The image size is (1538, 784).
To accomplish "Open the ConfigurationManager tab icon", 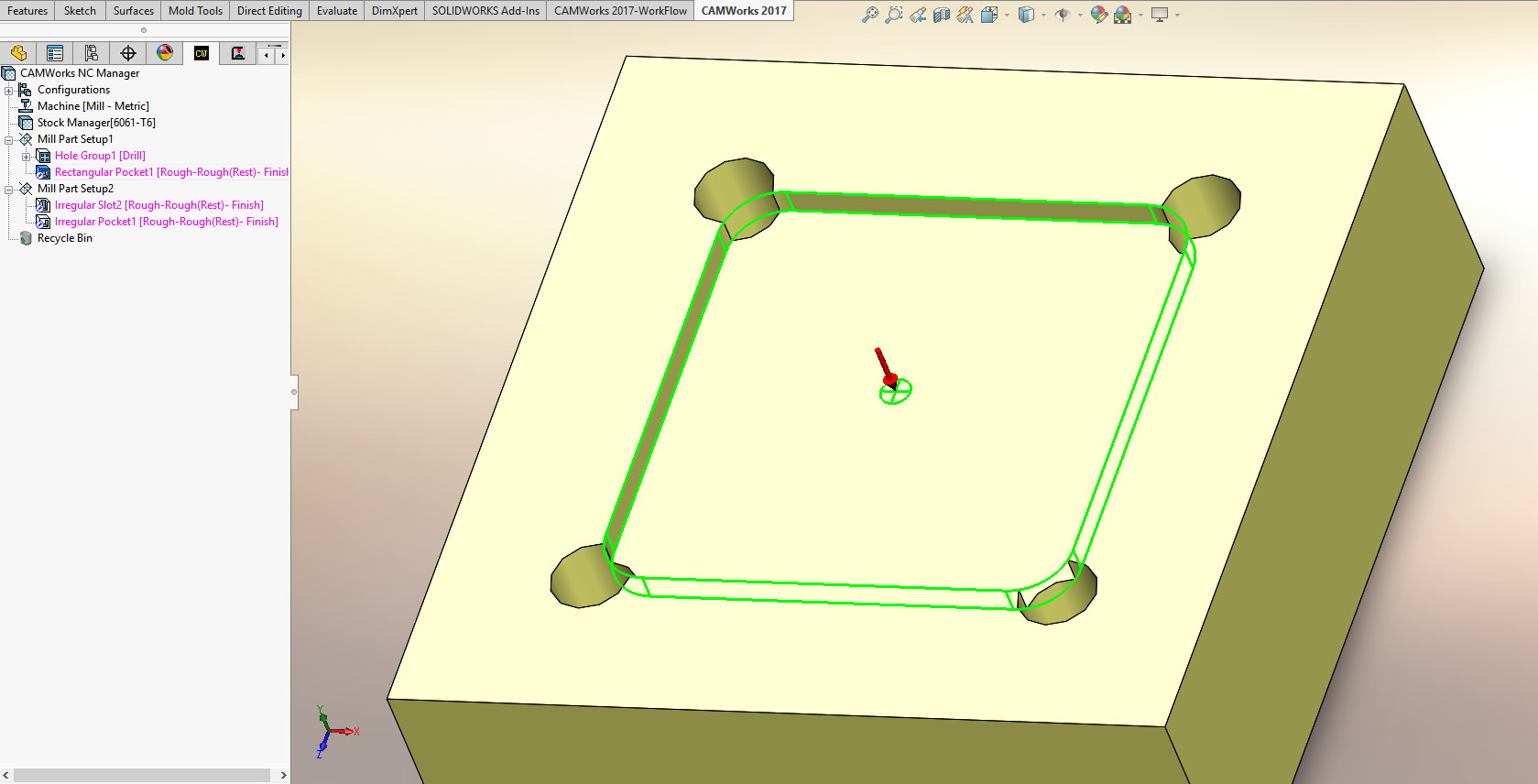I will click(x=92, y=53).
